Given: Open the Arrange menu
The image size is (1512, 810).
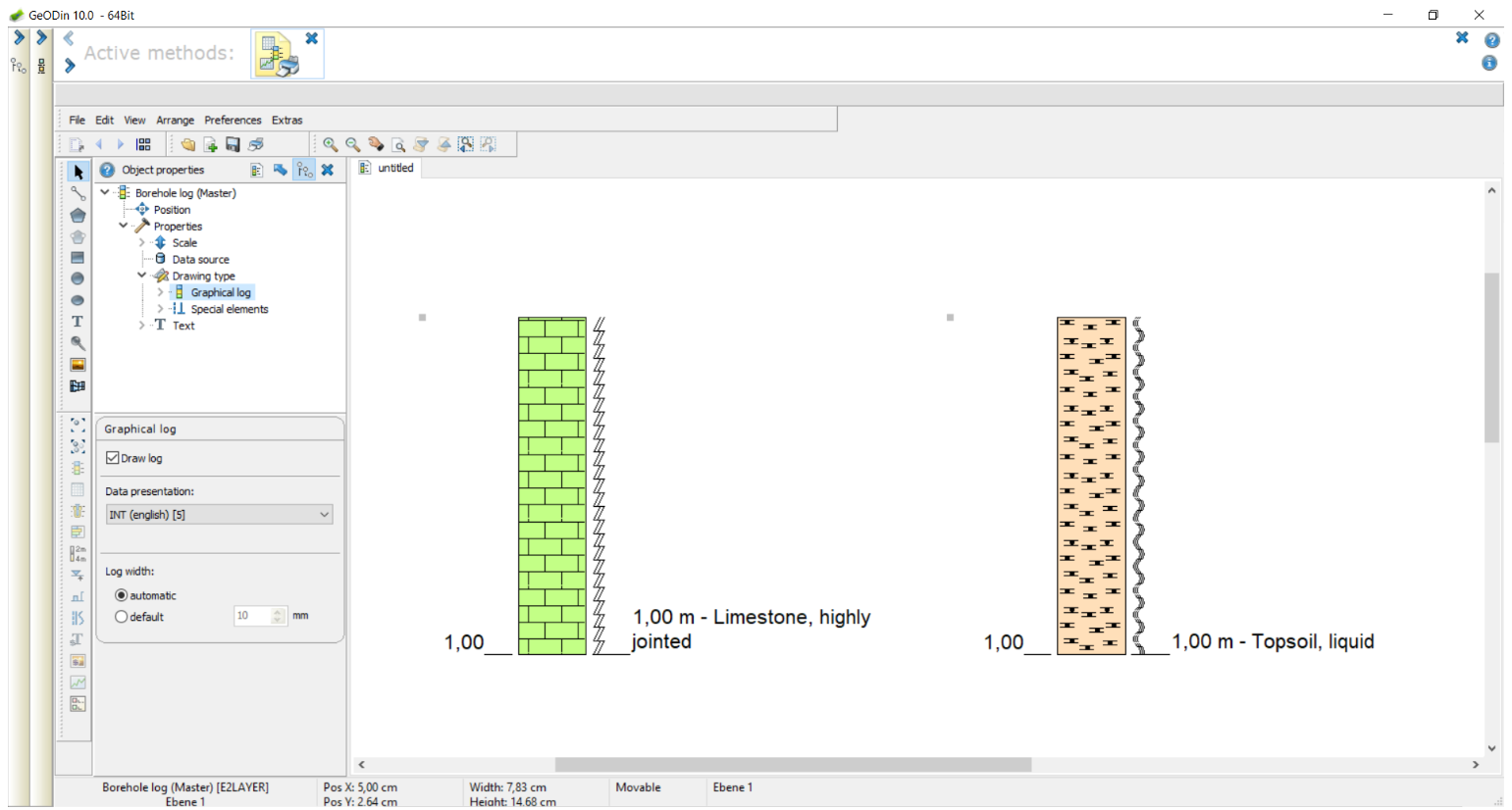Looking at the screenshot, I should [x=175, y=120].
